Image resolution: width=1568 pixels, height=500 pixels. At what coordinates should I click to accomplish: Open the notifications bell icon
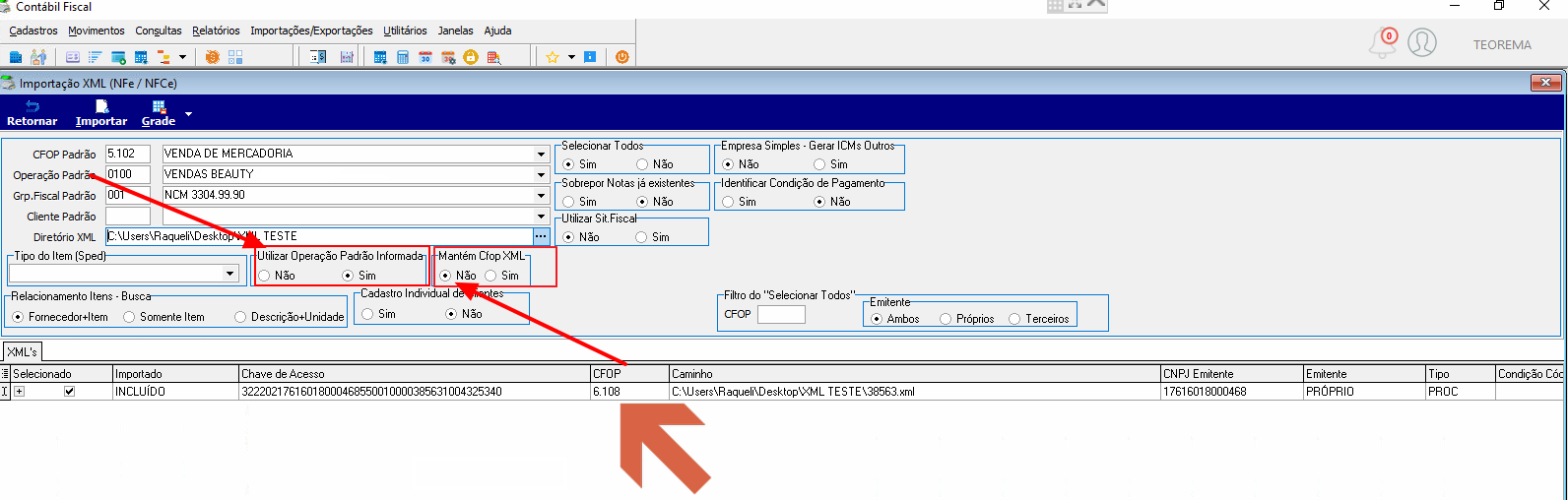point(1383,42)
